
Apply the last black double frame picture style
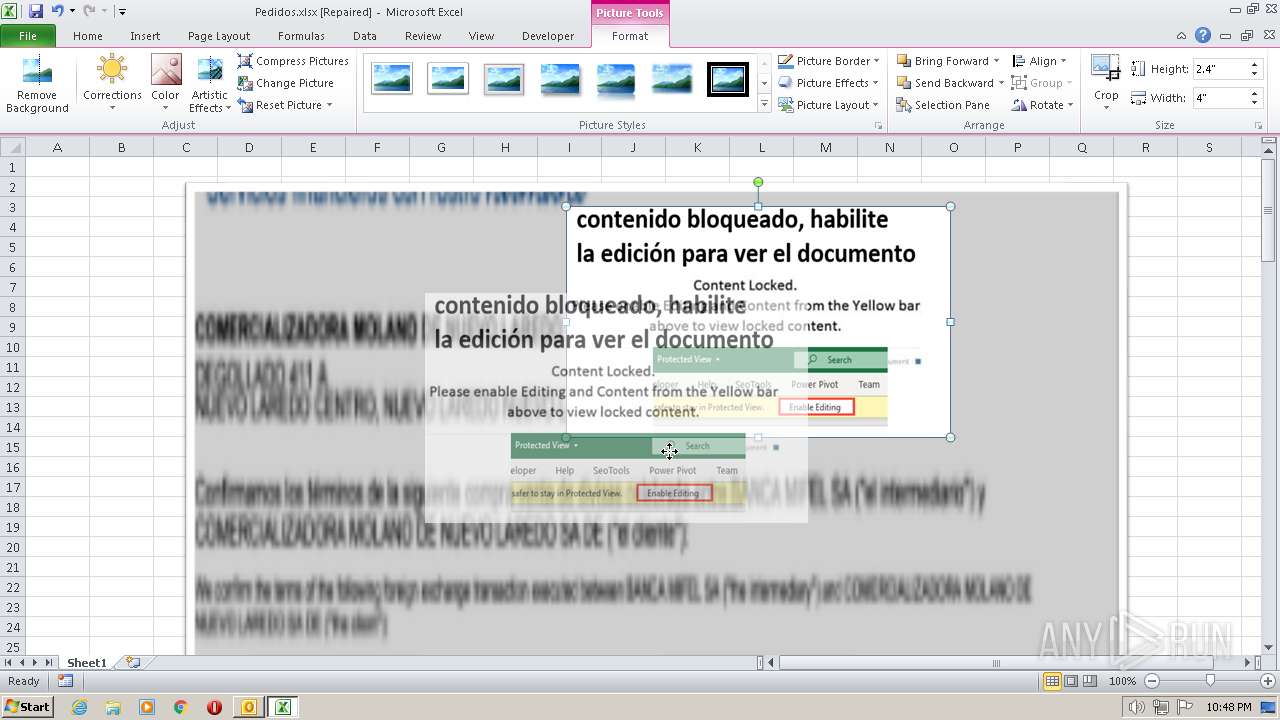[728, 79]
